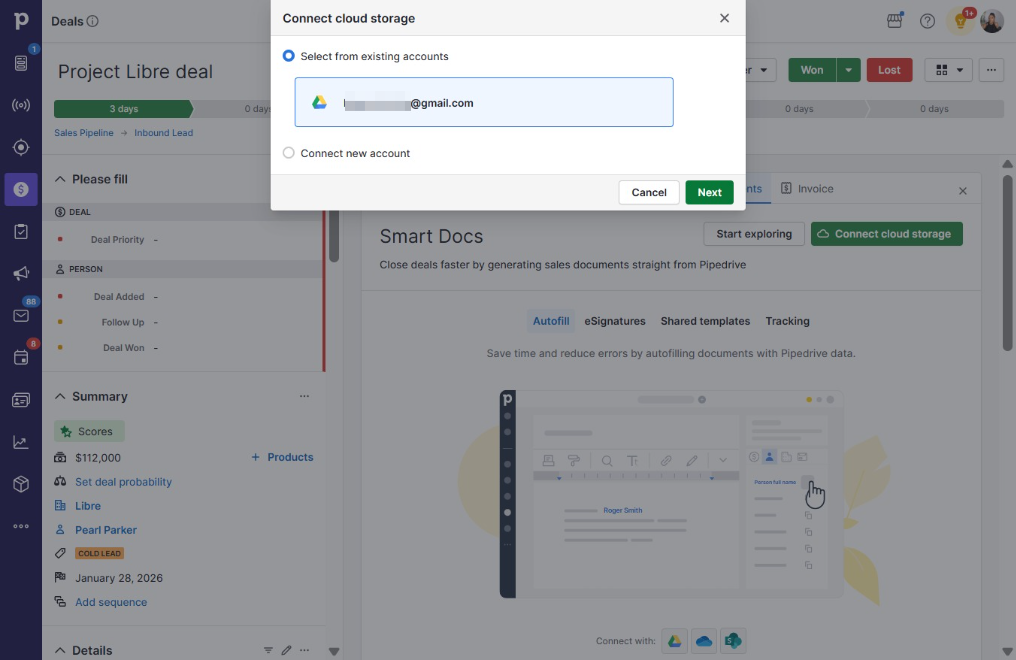The width and height of the screenshot is (1016, 660).
Task: Connect with Google Drive icon at bottom
Action: (x=675, y=641)
